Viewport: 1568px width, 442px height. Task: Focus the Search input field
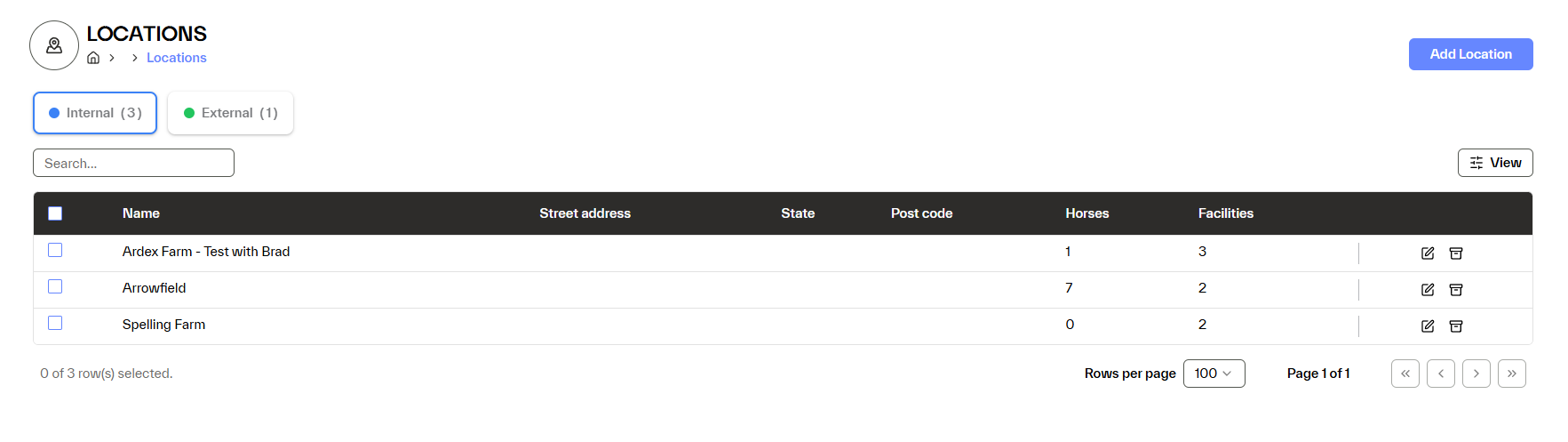[133, 163]
